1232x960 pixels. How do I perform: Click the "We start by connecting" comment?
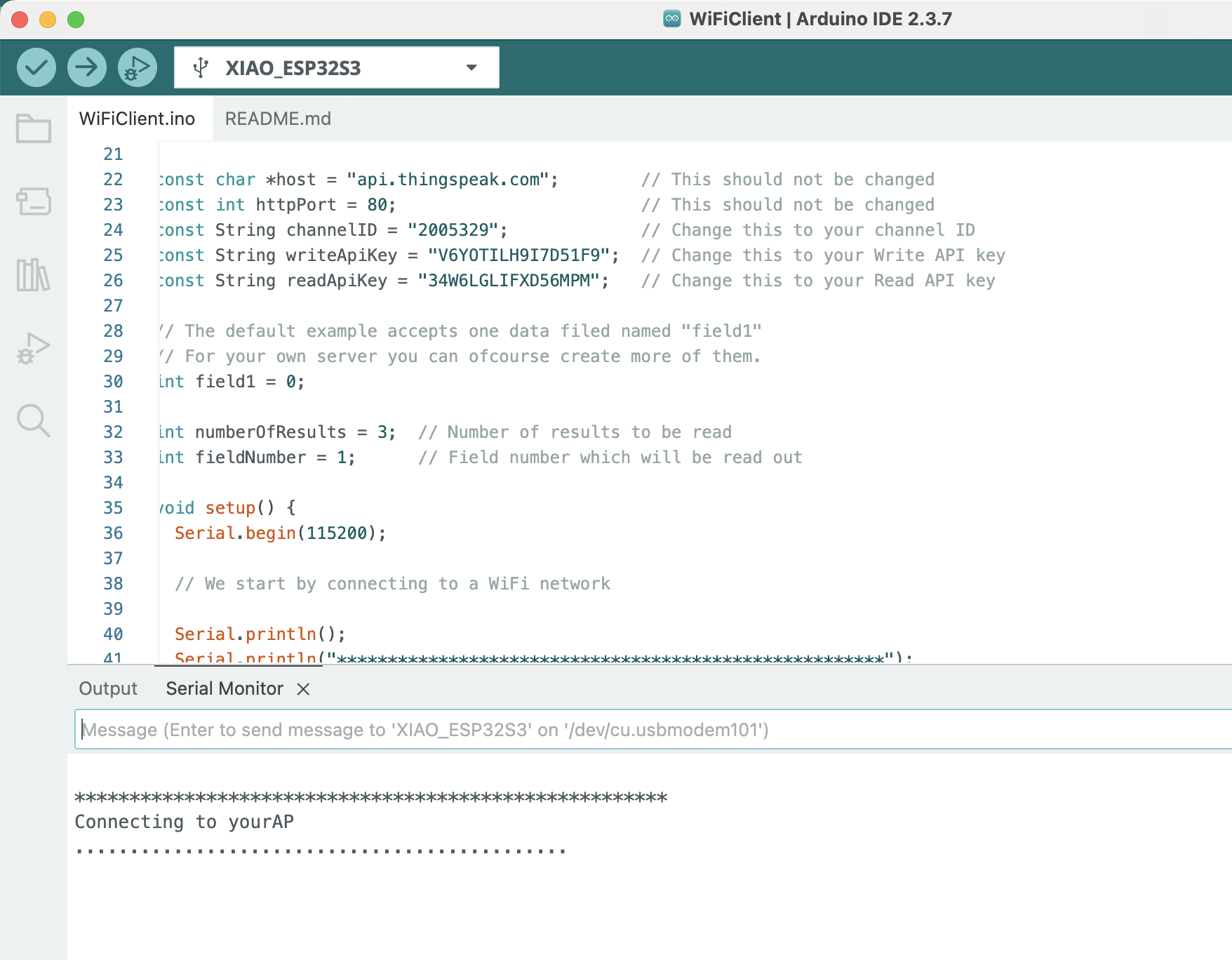tap(393, 584)
